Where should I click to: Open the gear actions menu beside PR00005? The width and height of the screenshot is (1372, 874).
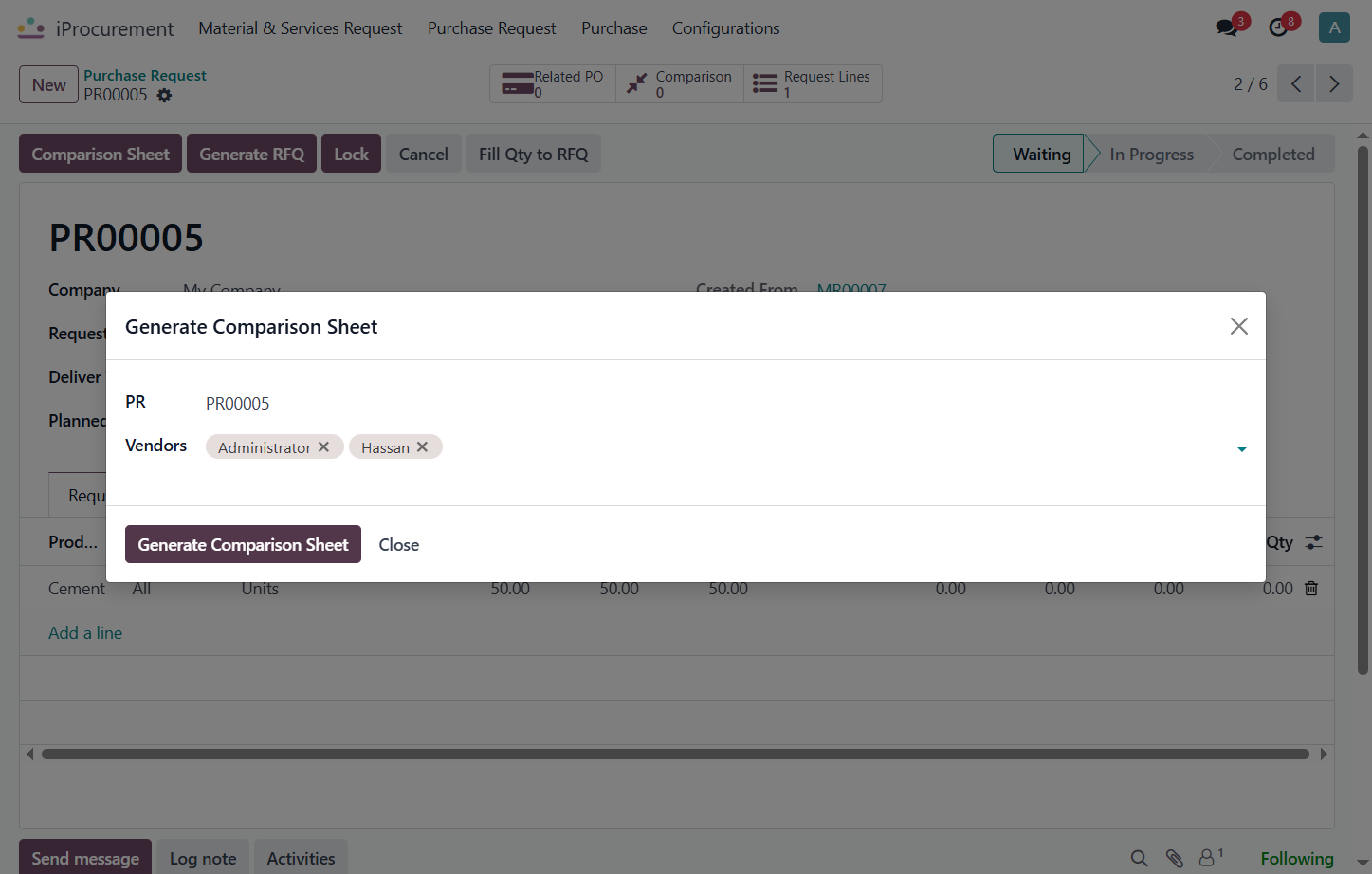tap(164, 95)
